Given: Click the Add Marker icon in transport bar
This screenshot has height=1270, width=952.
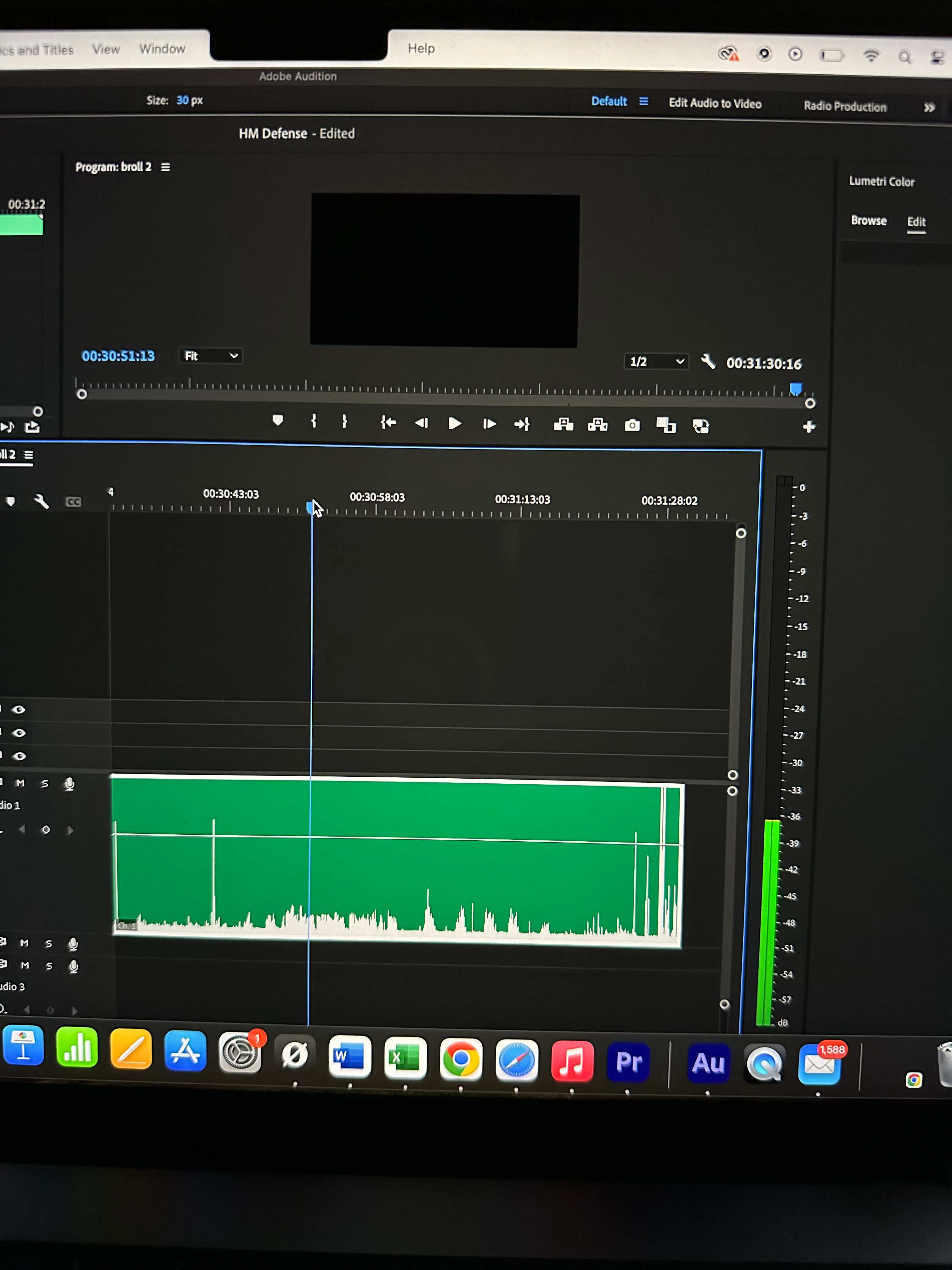Looking at the screenshot, I should (278, 421).
